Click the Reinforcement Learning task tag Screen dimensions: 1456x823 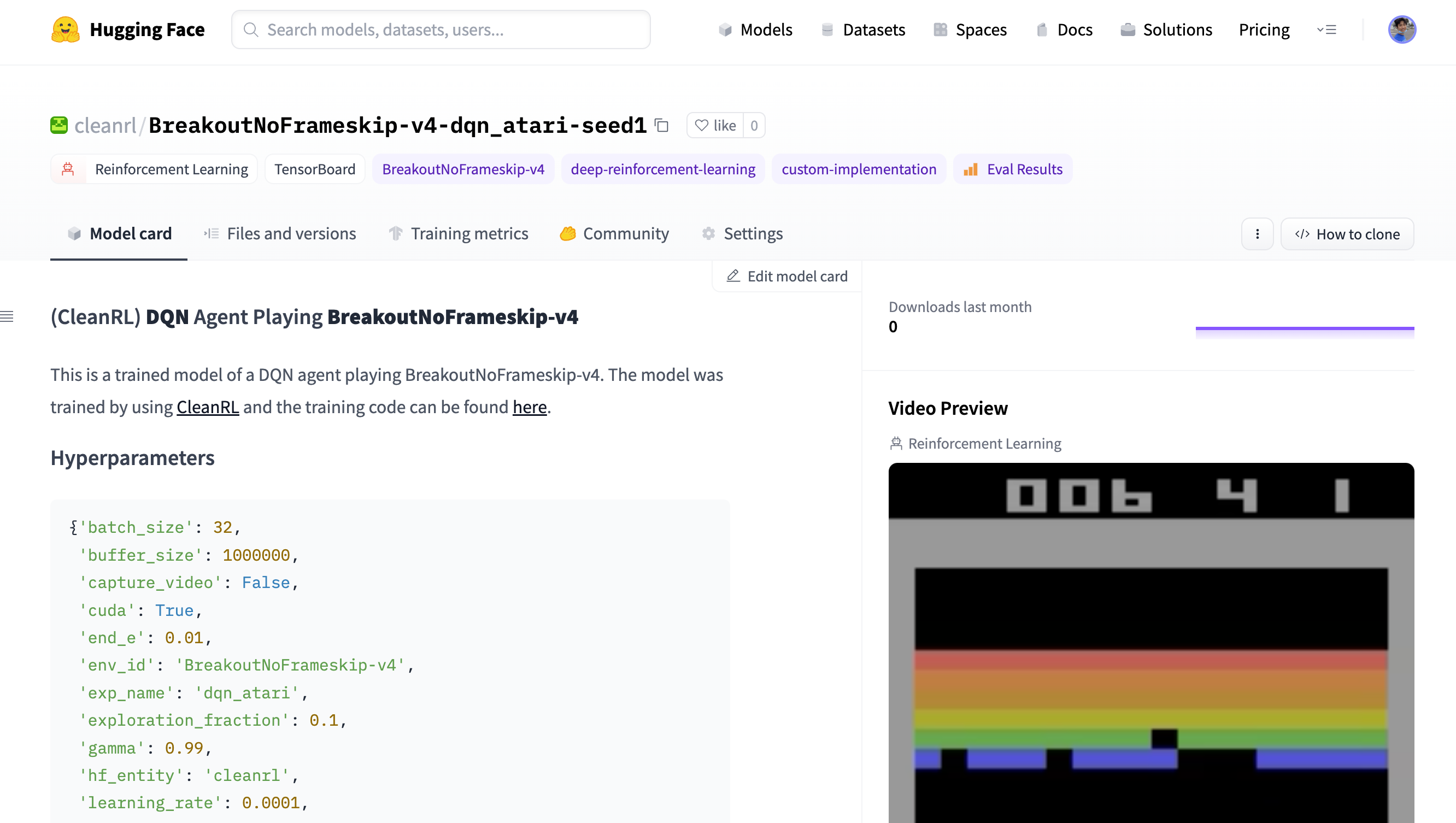(154, 169)
